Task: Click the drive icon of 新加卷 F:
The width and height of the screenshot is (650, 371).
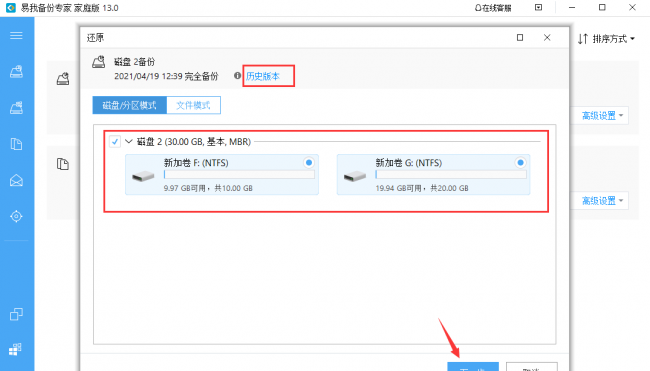Action: tap(143, 177)
